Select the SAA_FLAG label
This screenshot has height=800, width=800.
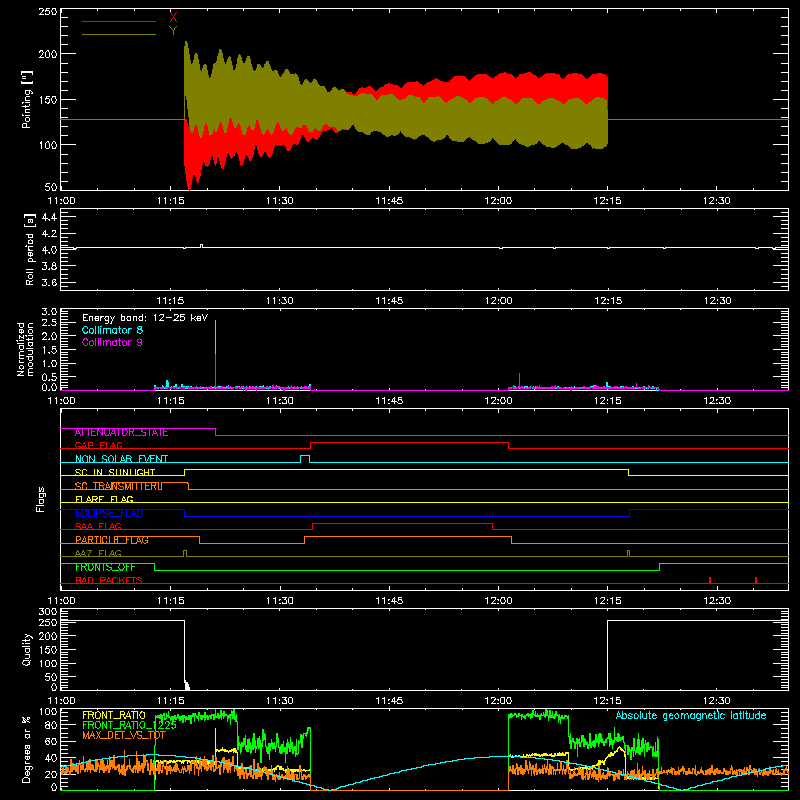pos(98,527)
